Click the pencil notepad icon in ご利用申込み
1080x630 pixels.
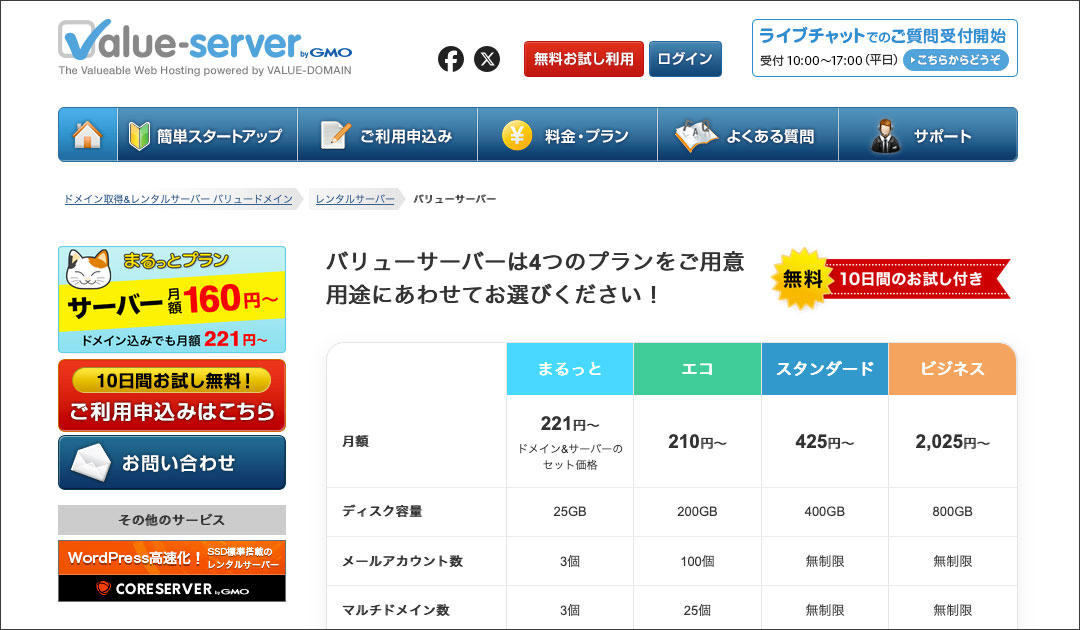coord(335,135)
